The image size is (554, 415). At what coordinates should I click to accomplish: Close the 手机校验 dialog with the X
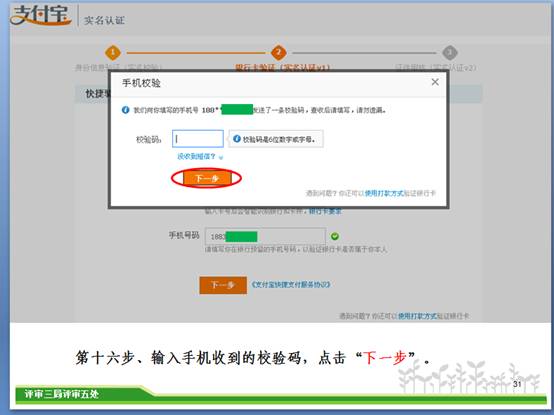(x=435, y=82)
